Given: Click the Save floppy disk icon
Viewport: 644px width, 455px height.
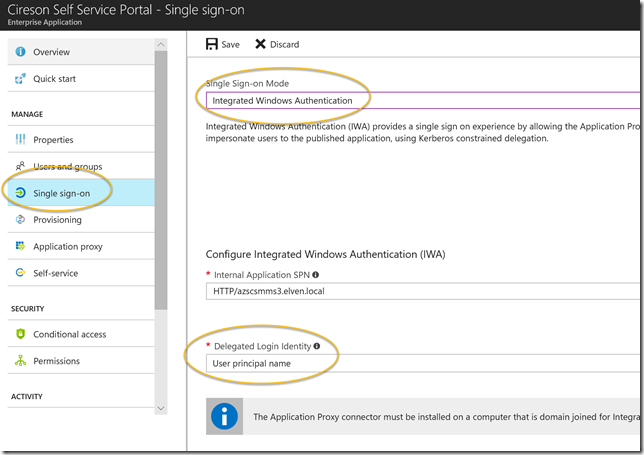Looking at the screenshot, I should pyautogui.click(x=212, y=44).
